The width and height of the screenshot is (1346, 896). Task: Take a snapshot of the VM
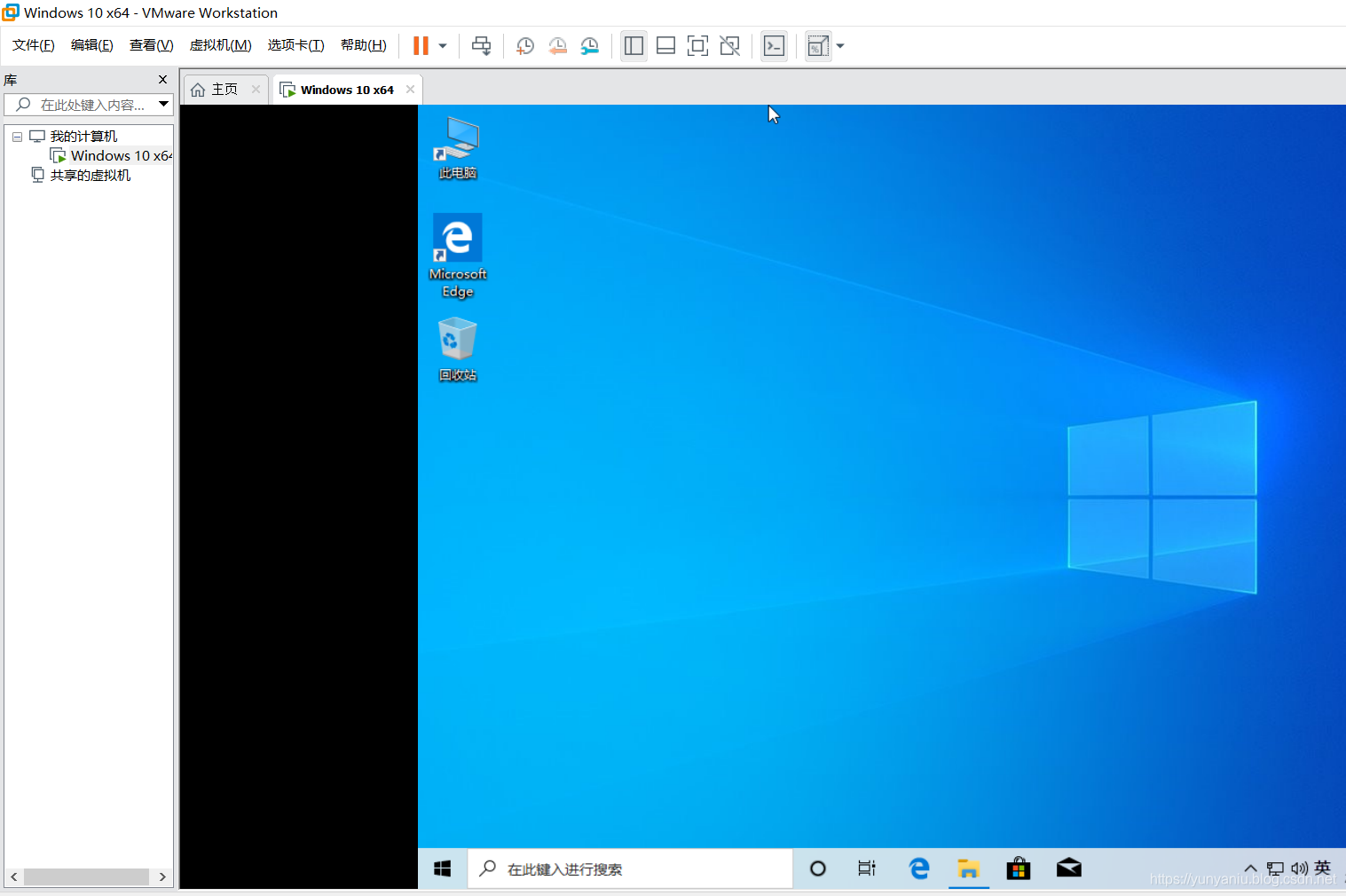pyautogui.click(x=525, y=46)
